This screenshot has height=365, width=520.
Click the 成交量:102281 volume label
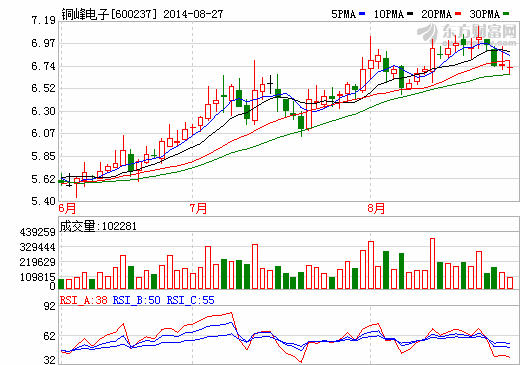(x=98, y=226)
